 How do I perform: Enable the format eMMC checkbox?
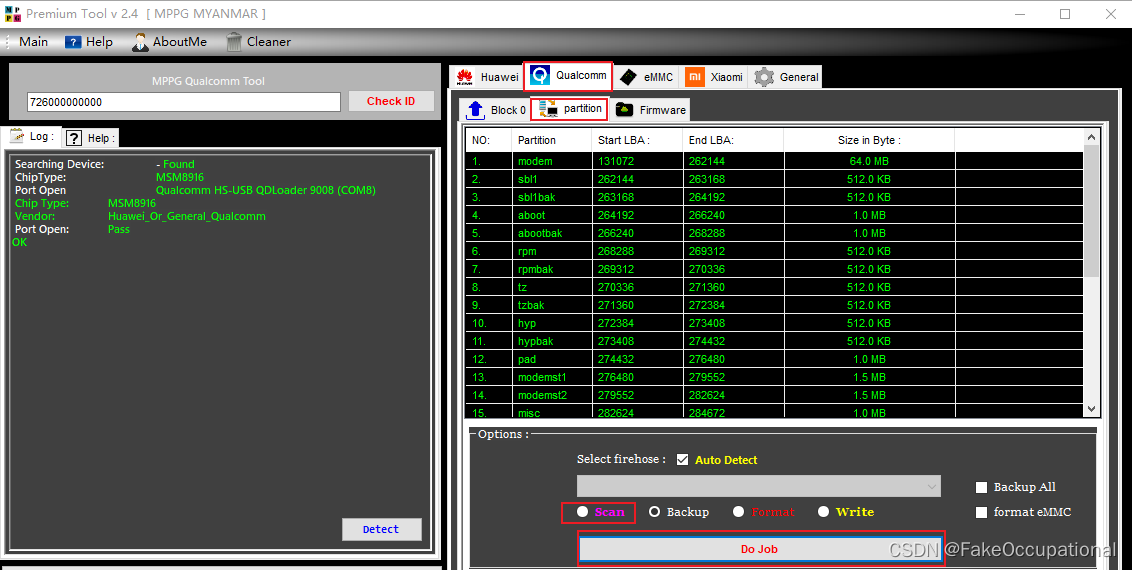click(981, 512)
